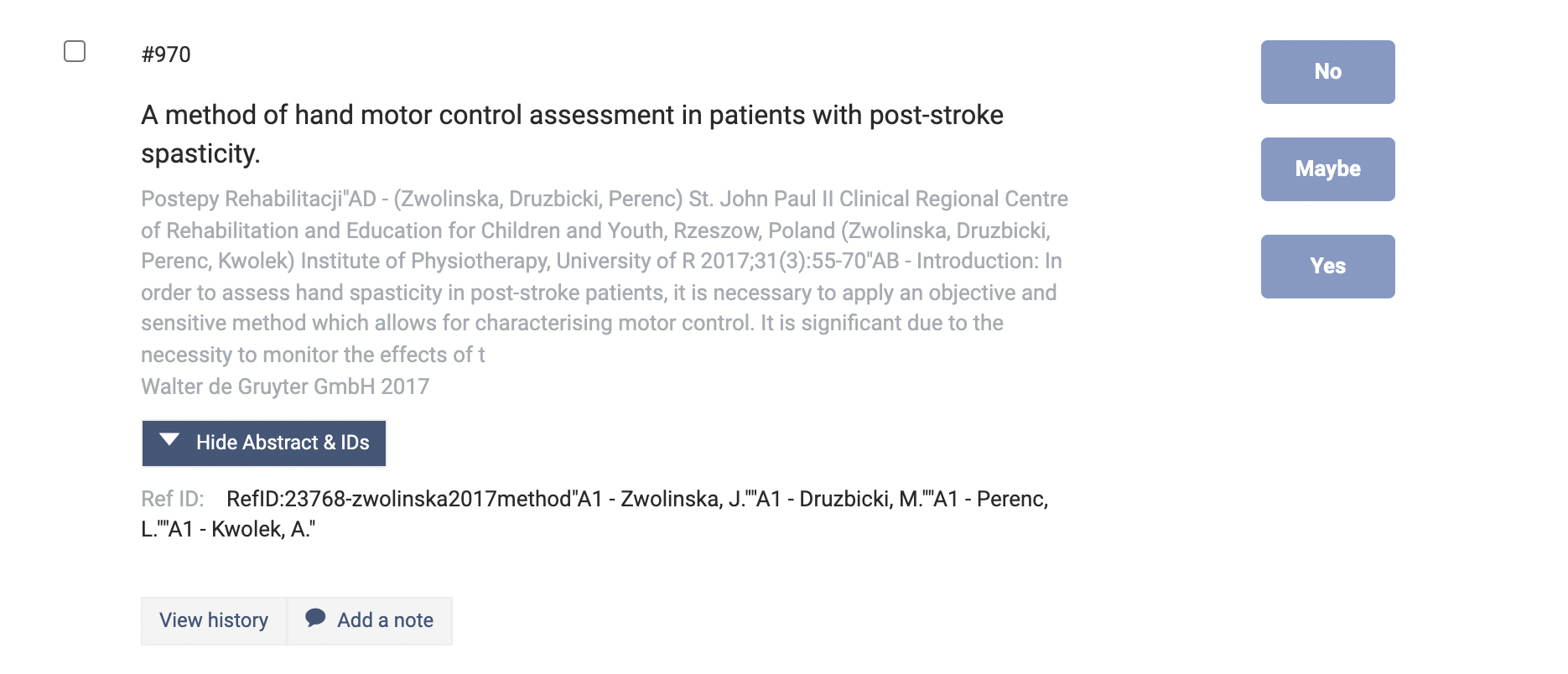Click the speech bubble note icon
The width and height of the screenshot is (1568, 674).
pyautogui.click(x=315, y=618)
